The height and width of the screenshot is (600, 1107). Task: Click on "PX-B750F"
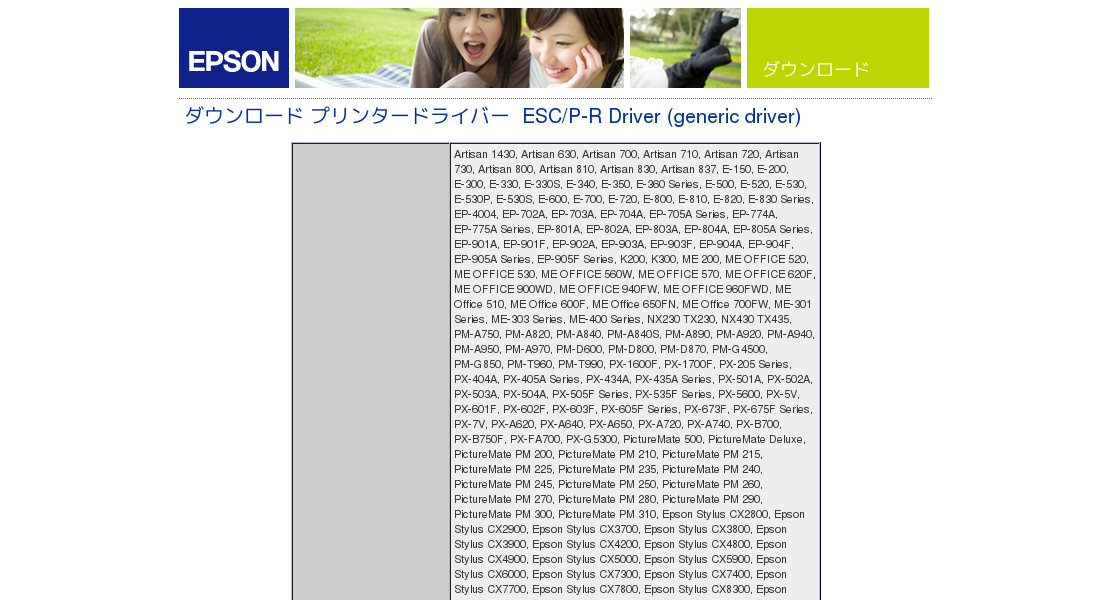479,439
